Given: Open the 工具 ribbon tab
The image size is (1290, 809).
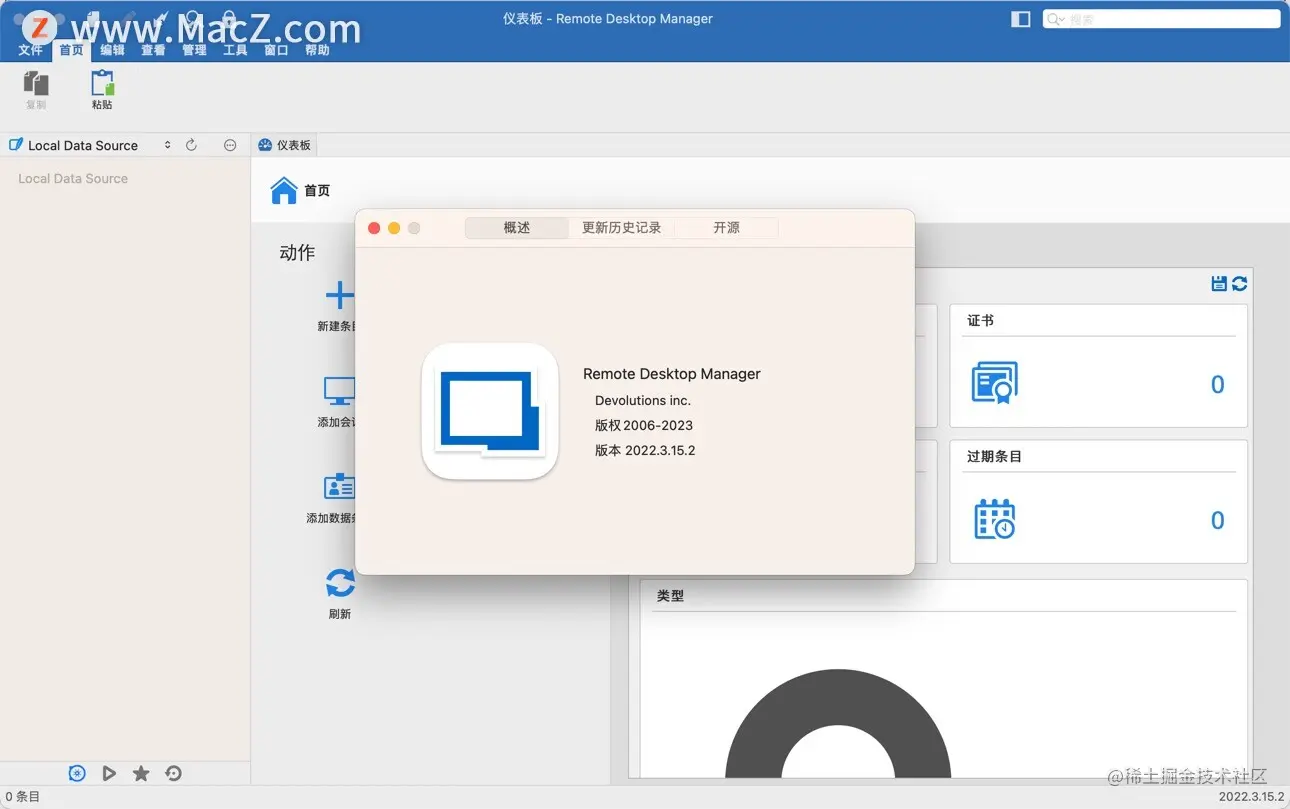Looking at the screenshot, I should point(235,50).
